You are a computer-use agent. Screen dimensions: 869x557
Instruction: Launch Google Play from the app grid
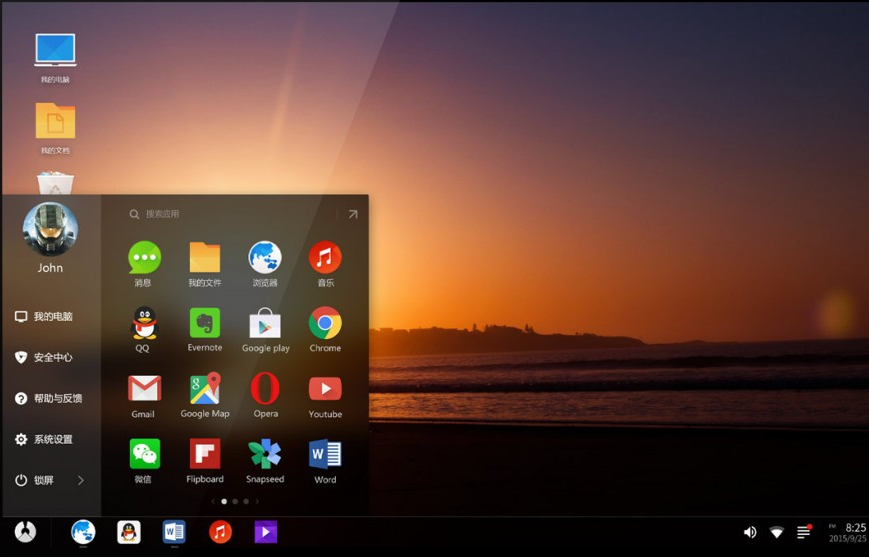coord(265,324)
